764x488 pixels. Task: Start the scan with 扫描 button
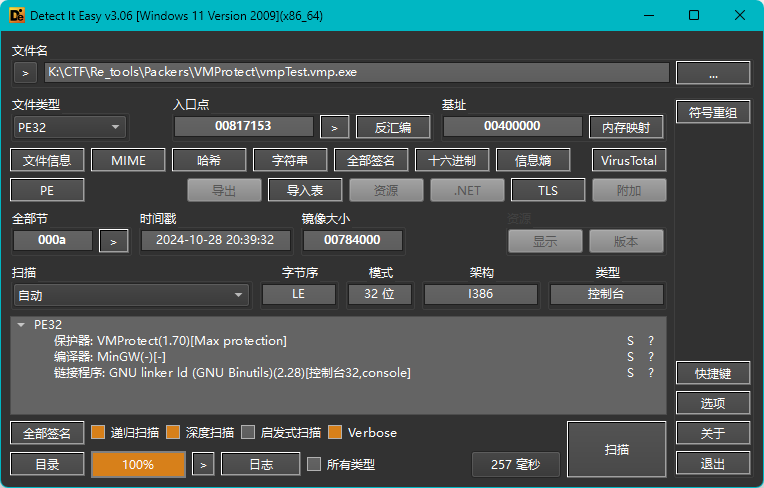click(x=616, y=449)
